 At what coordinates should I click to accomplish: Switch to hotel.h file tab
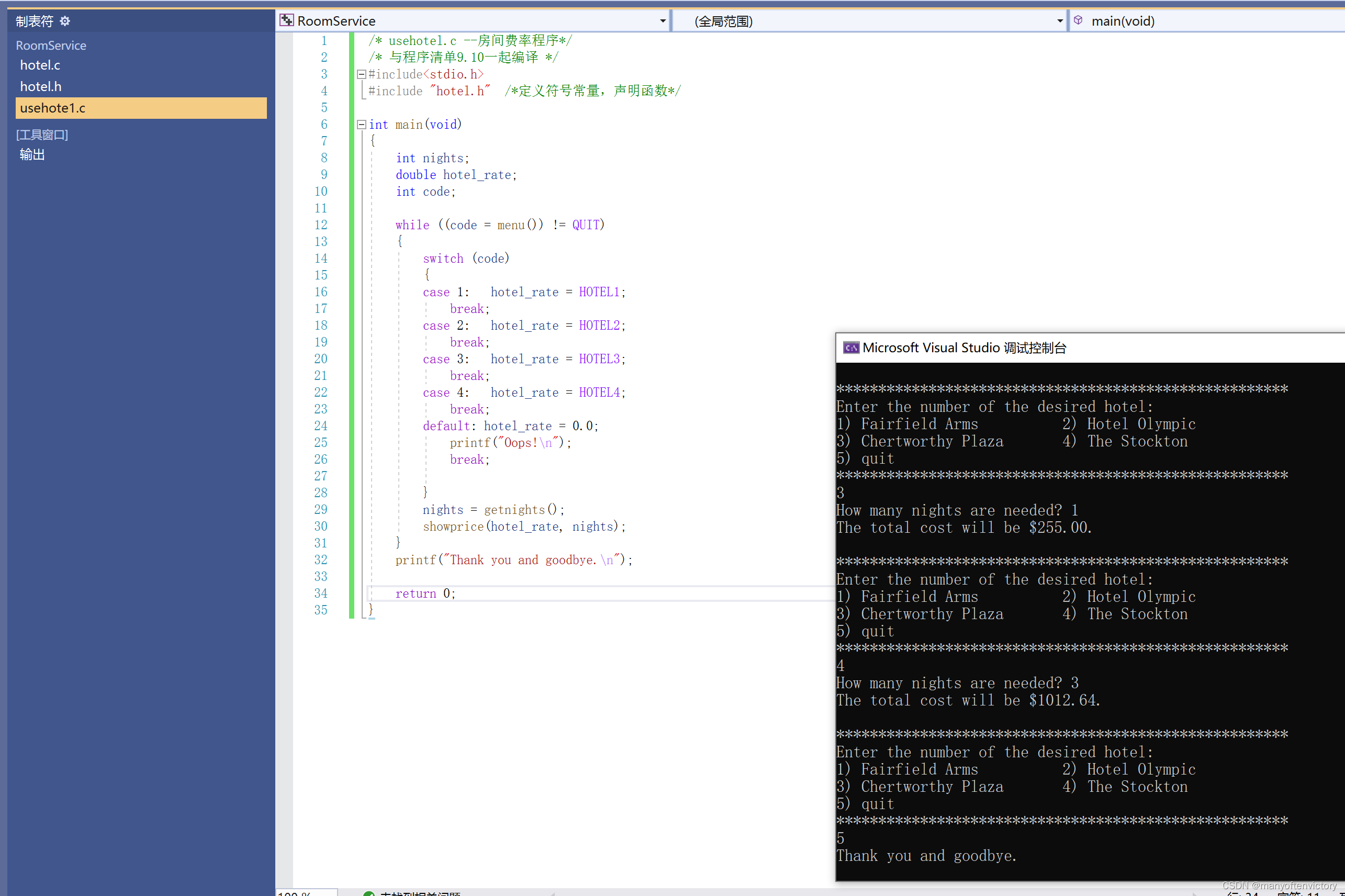pyautogui.click(x=41, y=86)
